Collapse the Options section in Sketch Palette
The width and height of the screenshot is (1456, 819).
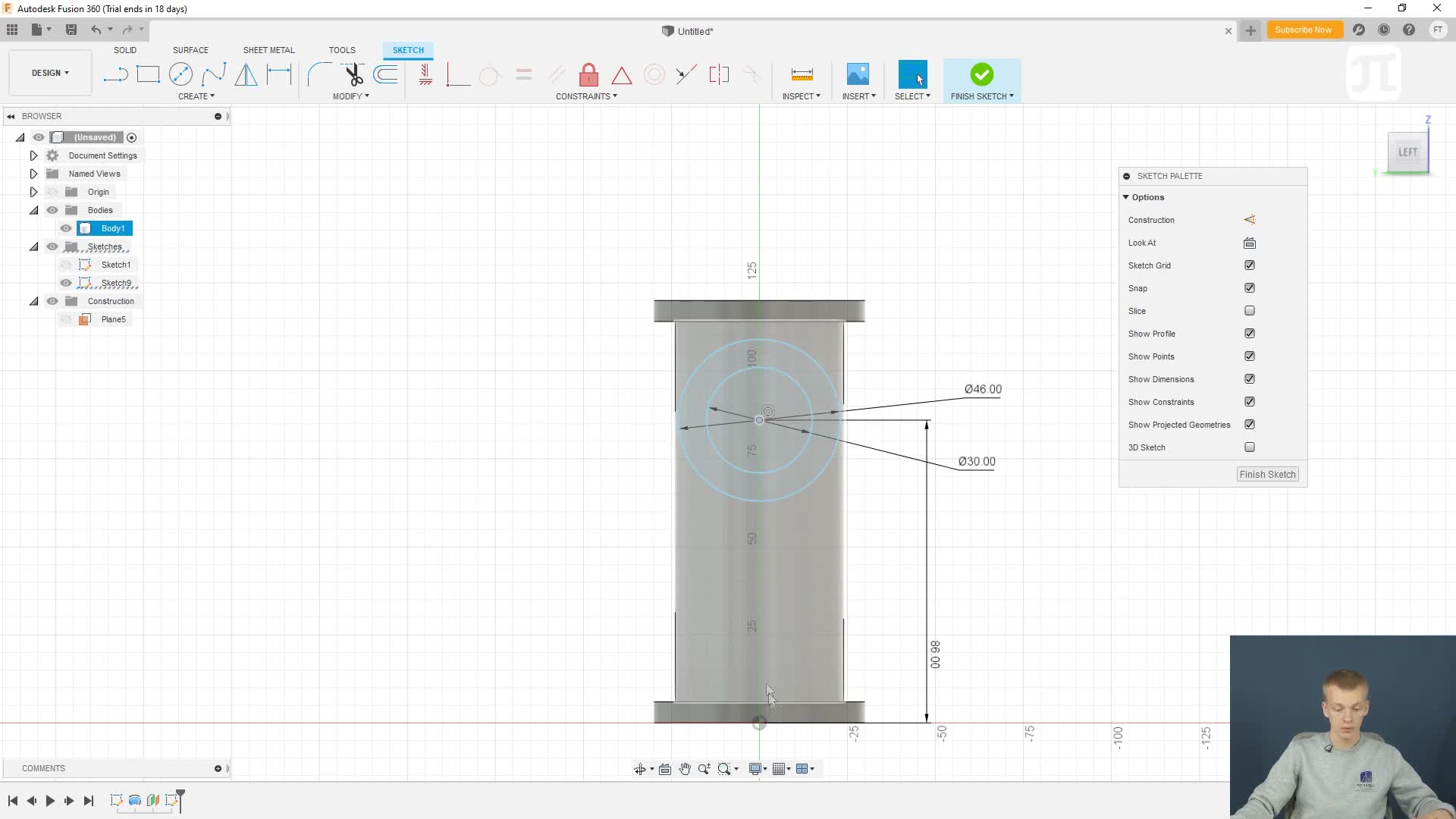1126,197
